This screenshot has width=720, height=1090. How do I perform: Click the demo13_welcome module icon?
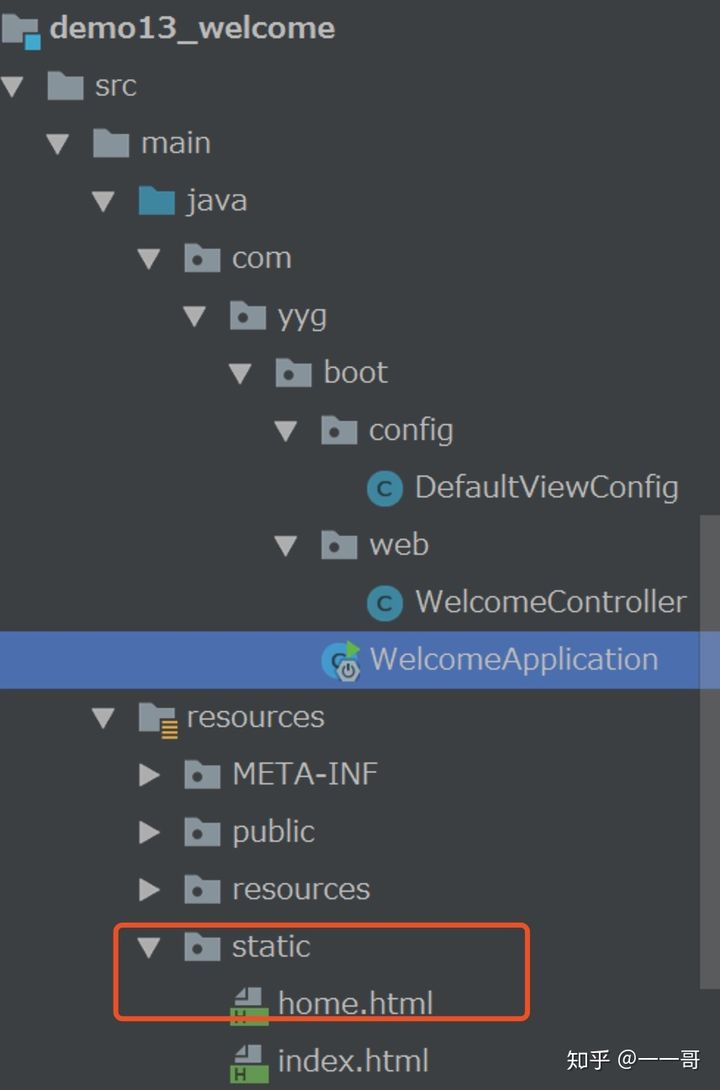click(x=20, y=29)
